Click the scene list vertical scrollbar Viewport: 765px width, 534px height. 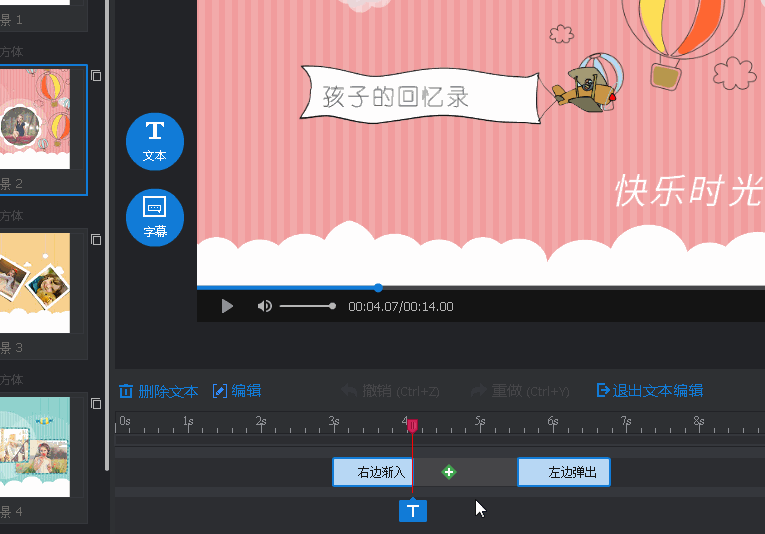[107, 235]
